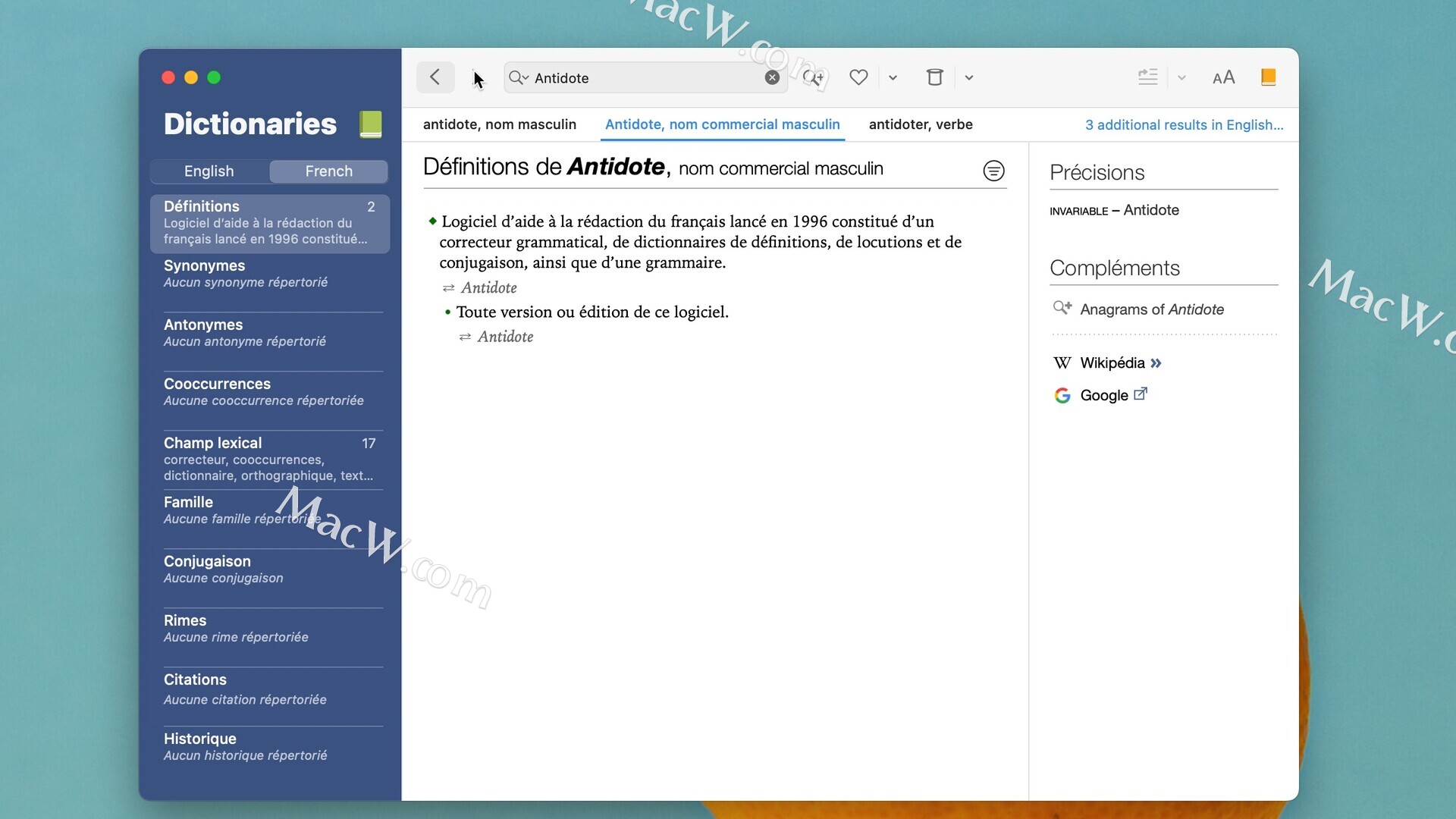Click the green zoom window button
The height and width of the screenshot is (819, 1456).
click(x=214, y=77)
